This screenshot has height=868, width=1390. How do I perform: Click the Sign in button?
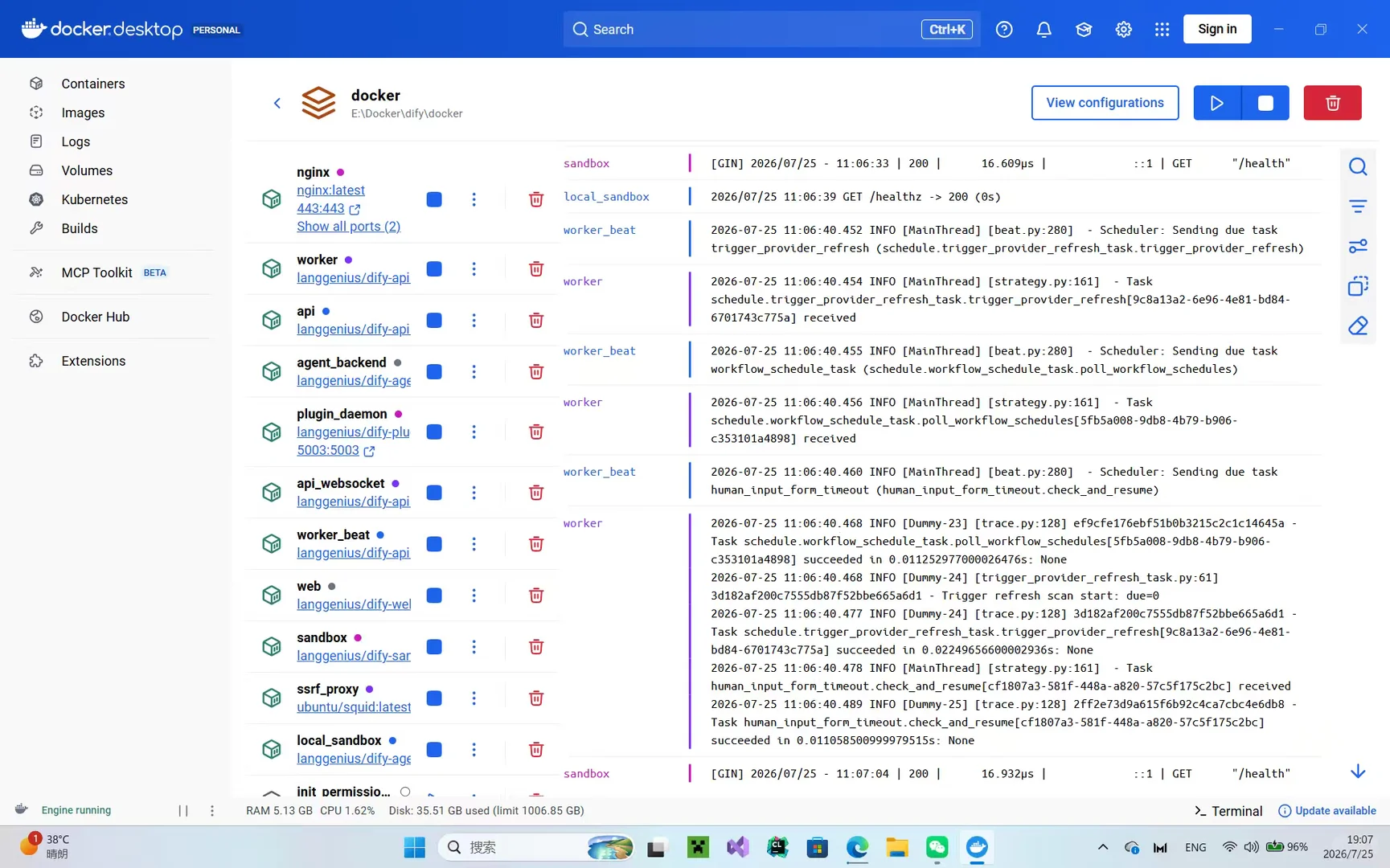pyautogui.click(x=1217, y=29)
